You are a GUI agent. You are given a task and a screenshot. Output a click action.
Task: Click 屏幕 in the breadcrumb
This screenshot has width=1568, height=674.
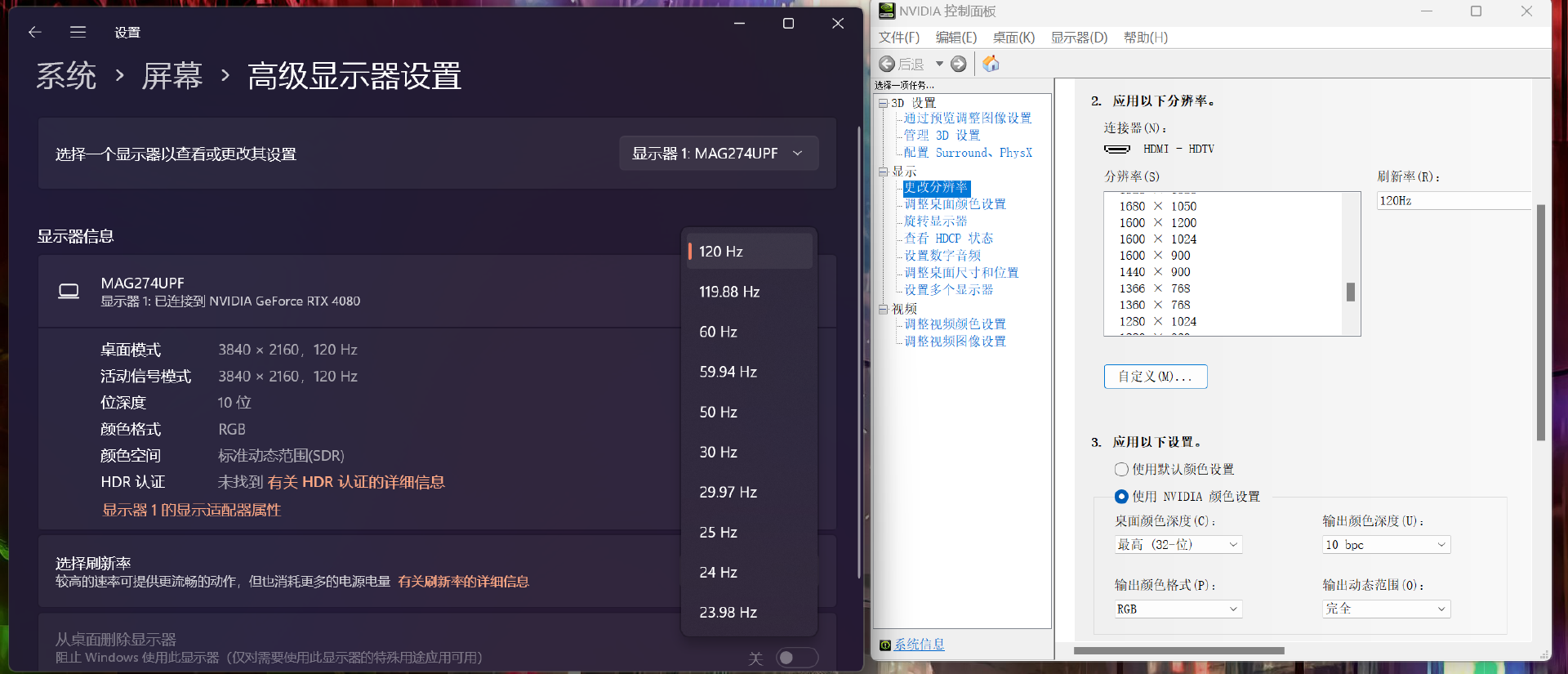(172, 76)
